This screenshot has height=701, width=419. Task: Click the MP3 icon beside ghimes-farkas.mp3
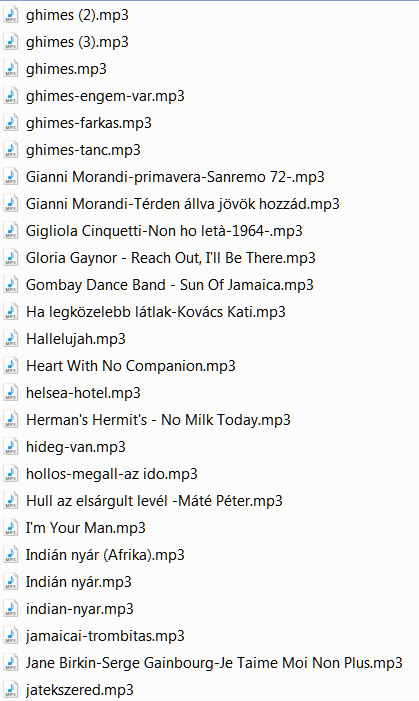11,123
